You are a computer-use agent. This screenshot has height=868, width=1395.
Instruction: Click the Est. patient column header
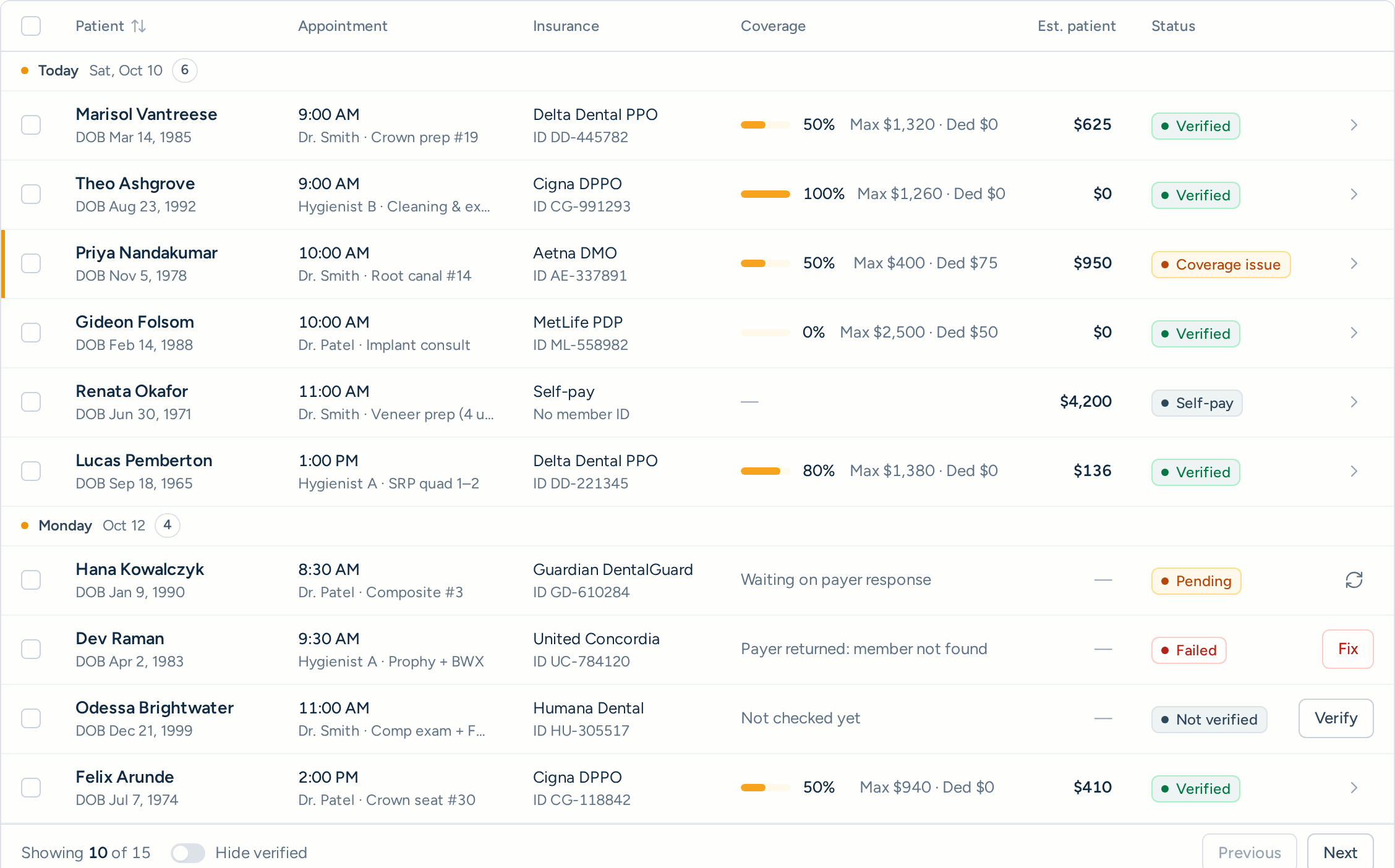tap(1077, 26)
